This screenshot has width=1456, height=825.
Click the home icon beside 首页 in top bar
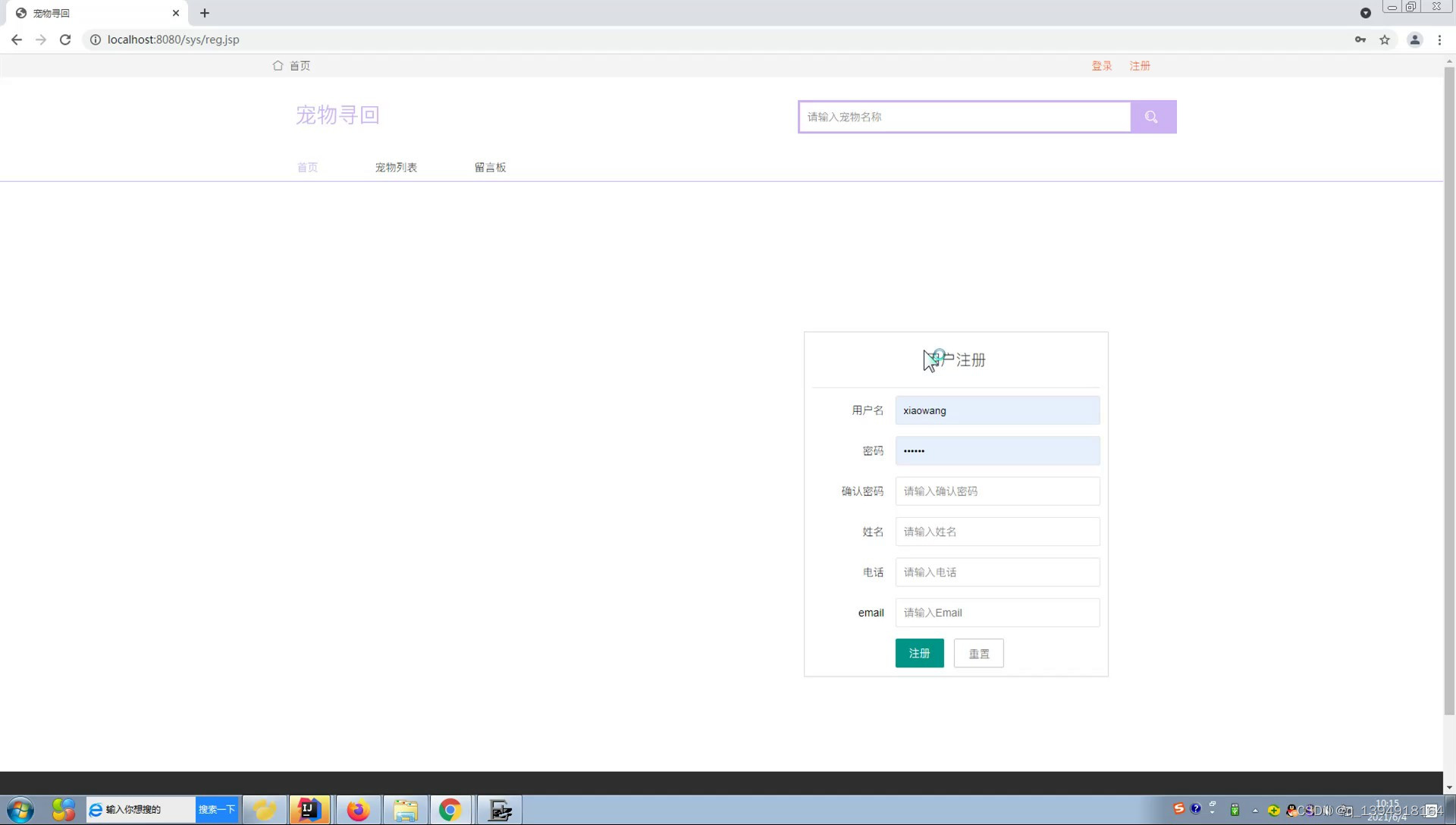(x=278, y=66)
